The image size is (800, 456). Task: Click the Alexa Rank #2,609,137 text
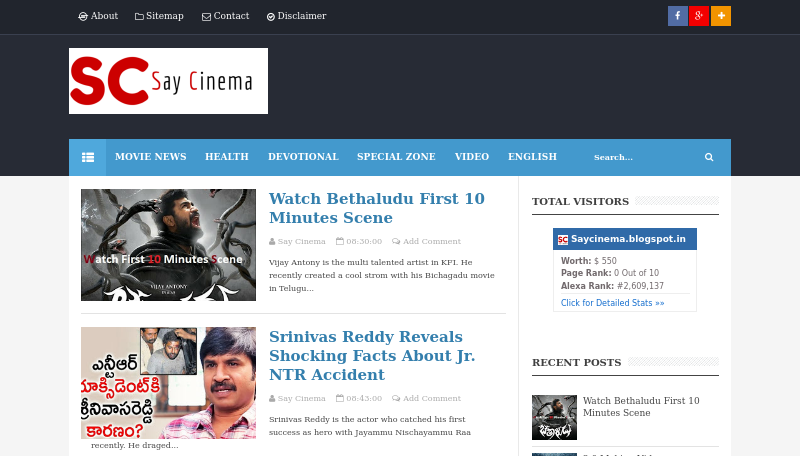(x=612, y=286)
